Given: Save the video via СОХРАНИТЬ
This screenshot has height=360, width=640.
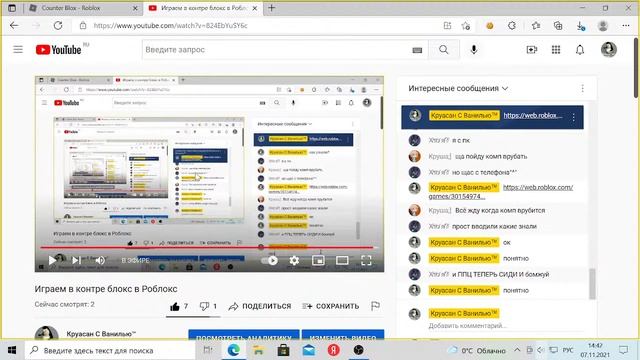Looking at the screenshot, I should tap(331, 306).
